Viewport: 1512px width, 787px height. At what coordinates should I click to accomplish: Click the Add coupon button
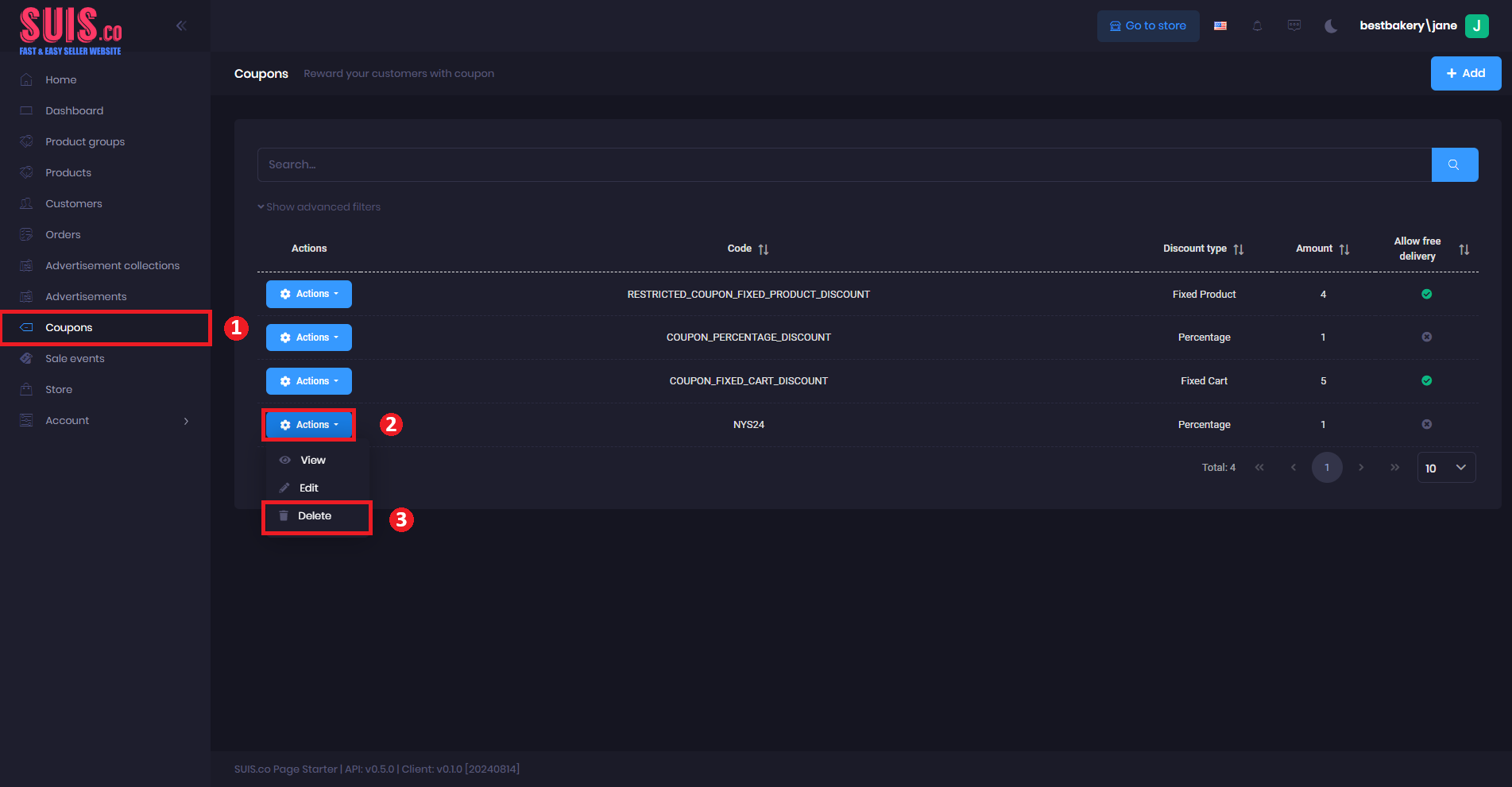[x=1465, y=73]
